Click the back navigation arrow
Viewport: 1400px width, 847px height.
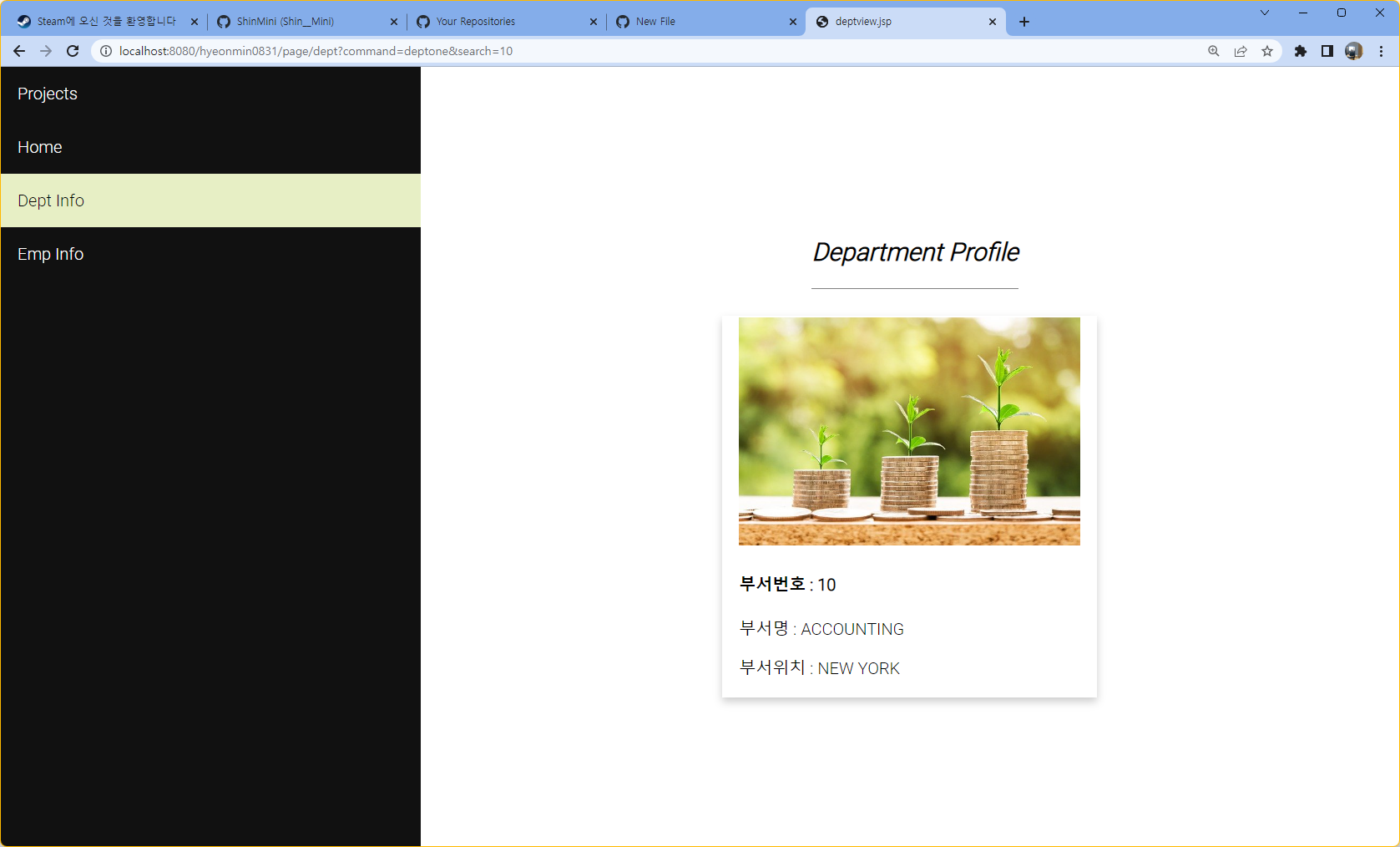[x=18, y=51]
